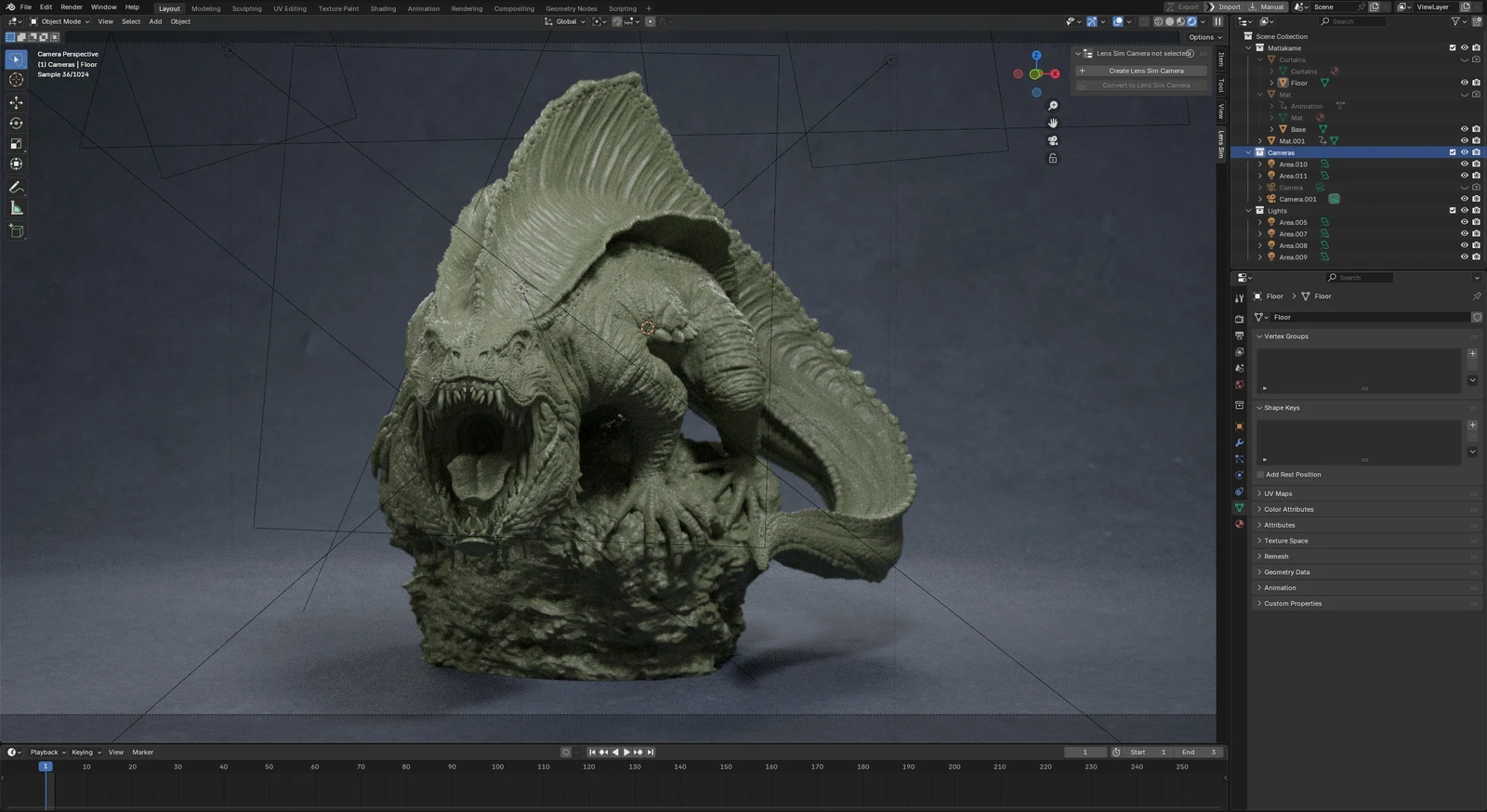Select the Annotate tool
This screenshot has width=1487, height=812.
tap(16, 188)
